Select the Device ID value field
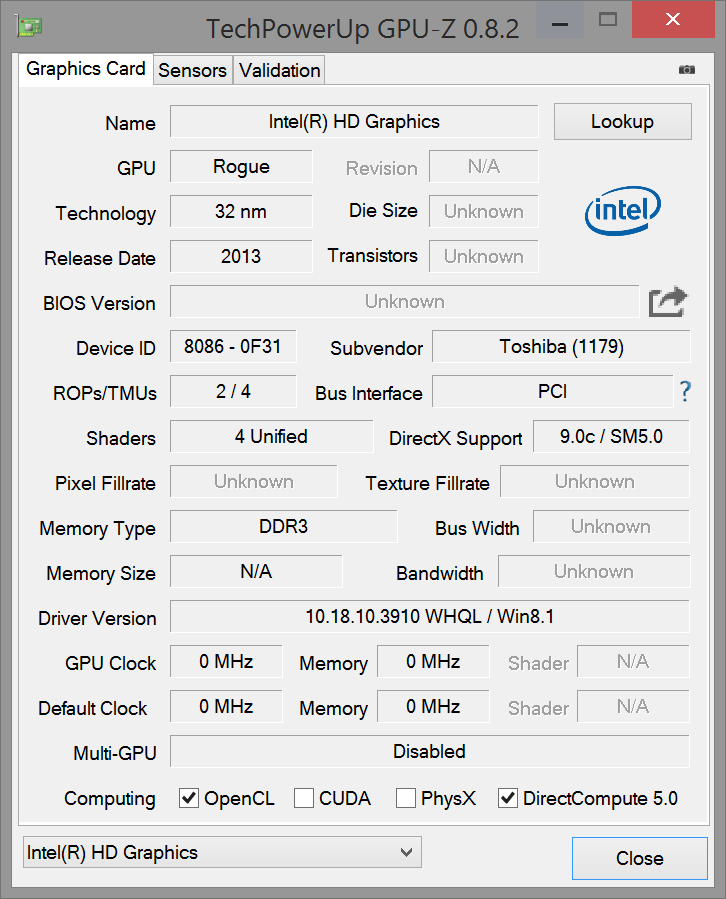This screenshot has width=726, height=899. 233,347
